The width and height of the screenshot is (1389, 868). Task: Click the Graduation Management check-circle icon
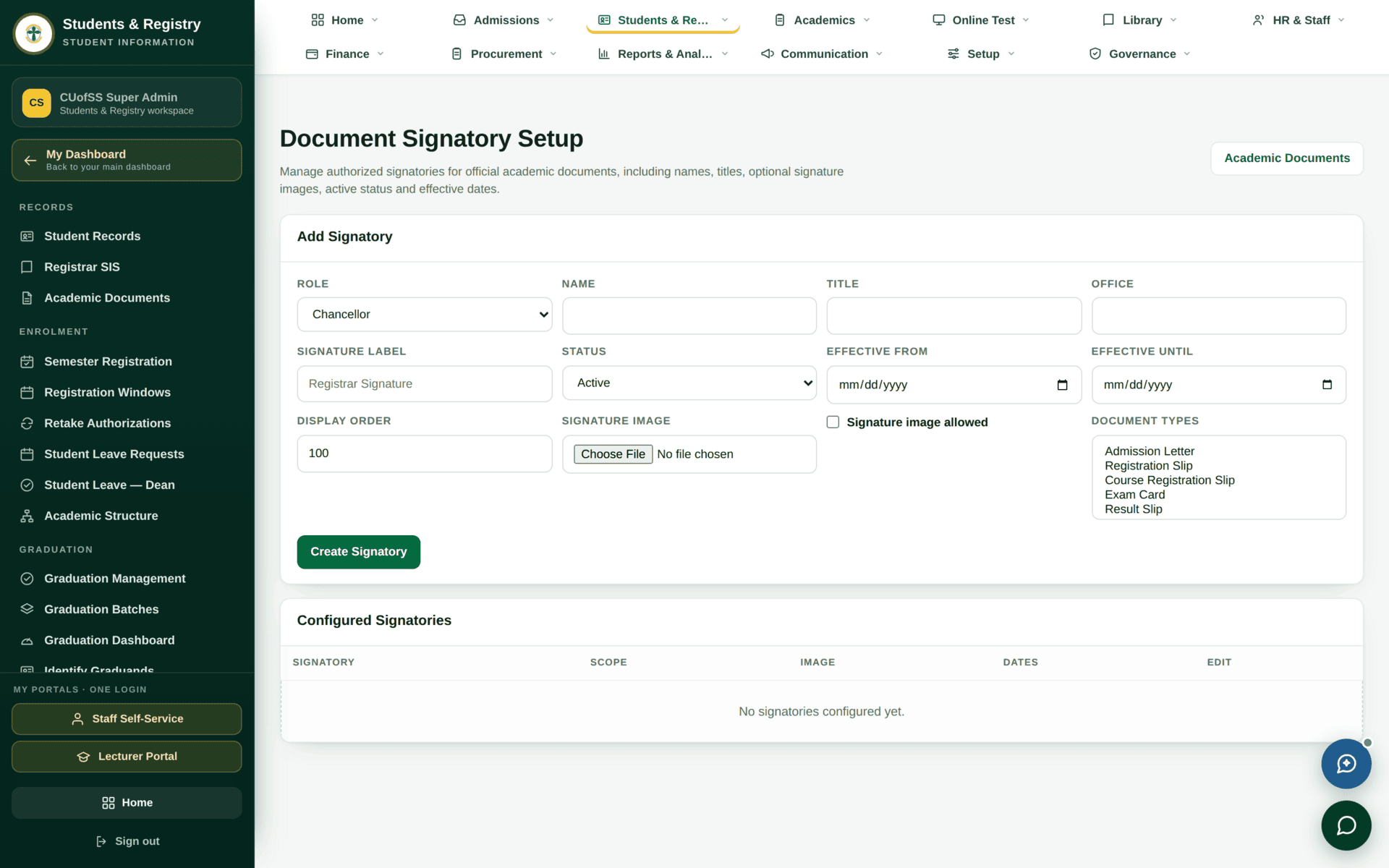point(27,579)
